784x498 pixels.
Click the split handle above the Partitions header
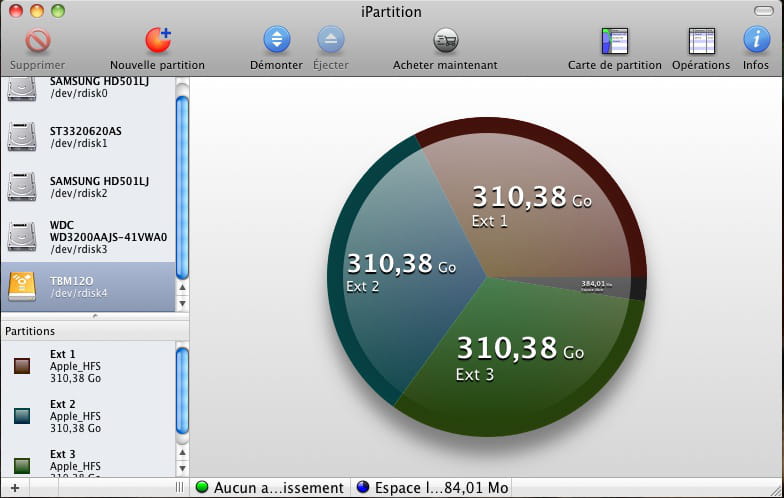coord(95,316)
